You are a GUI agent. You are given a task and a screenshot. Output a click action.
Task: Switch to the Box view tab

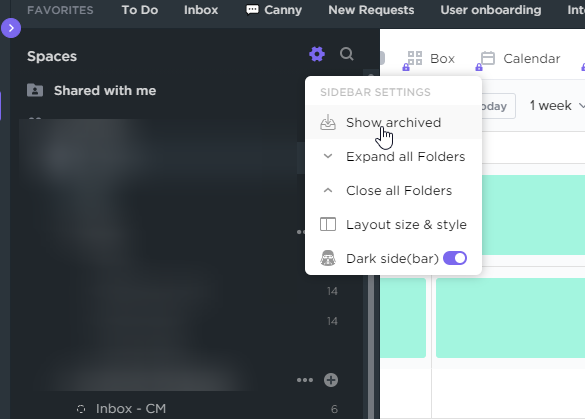(x=431, y=59)
